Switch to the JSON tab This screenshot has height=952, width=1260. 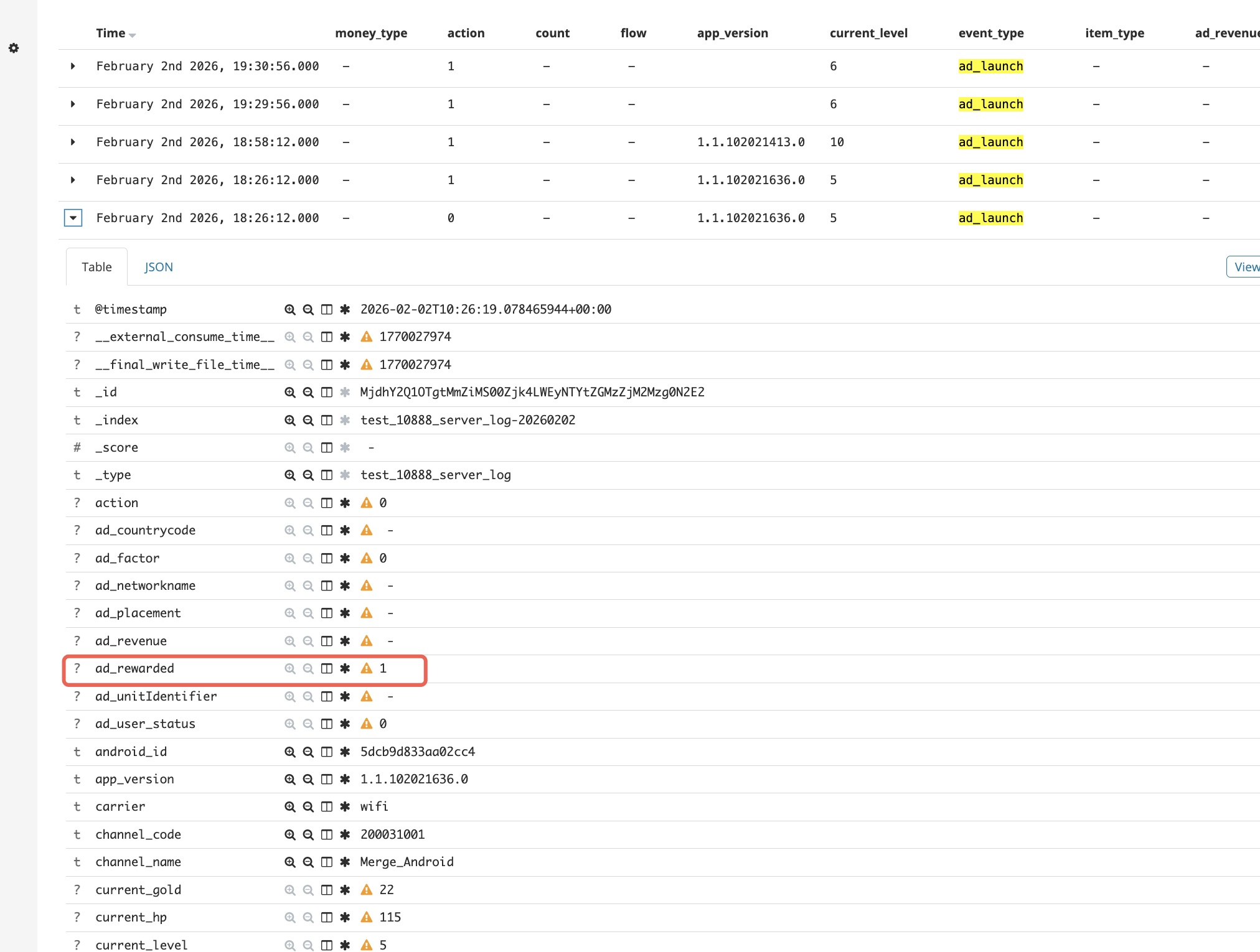pos(158,266)
